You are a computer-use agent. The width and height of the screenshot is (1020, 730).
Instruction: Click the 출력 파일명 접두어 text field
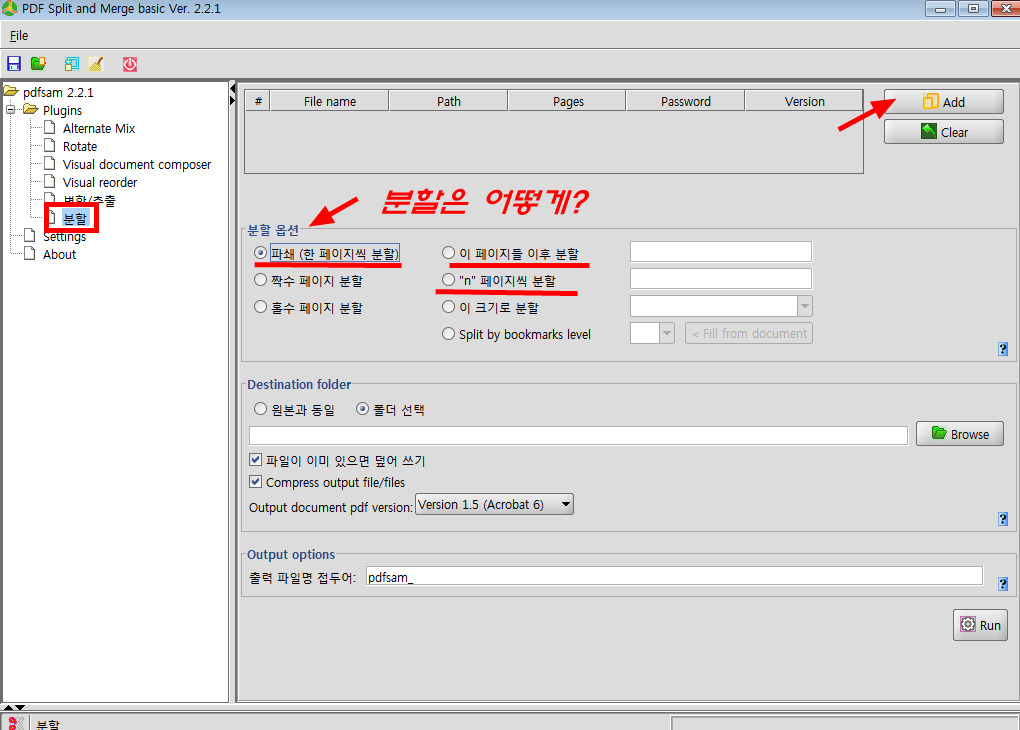pos(673,576)
